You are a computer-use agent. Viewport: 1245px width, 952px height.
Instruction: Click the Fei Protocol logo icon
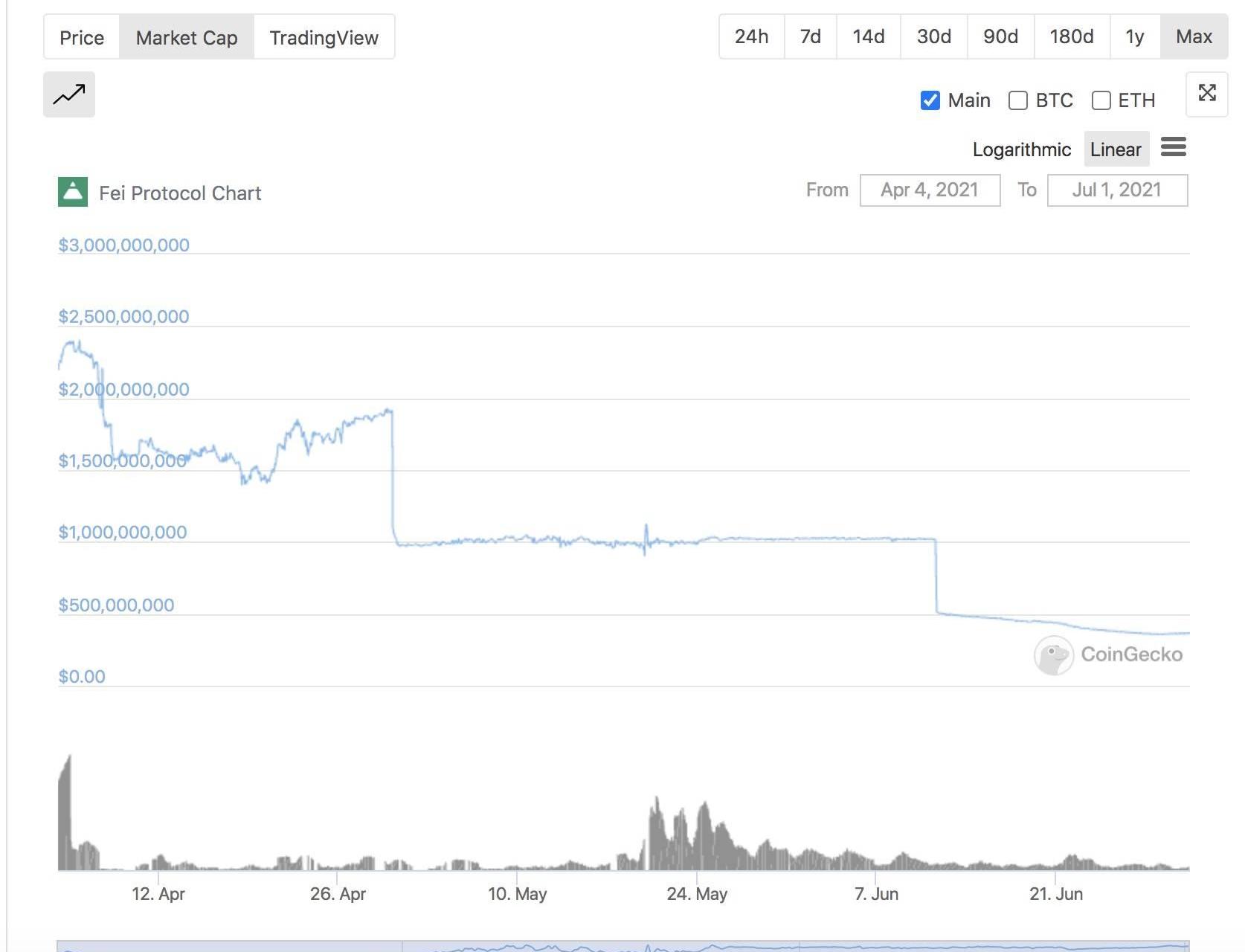(73, 192)
